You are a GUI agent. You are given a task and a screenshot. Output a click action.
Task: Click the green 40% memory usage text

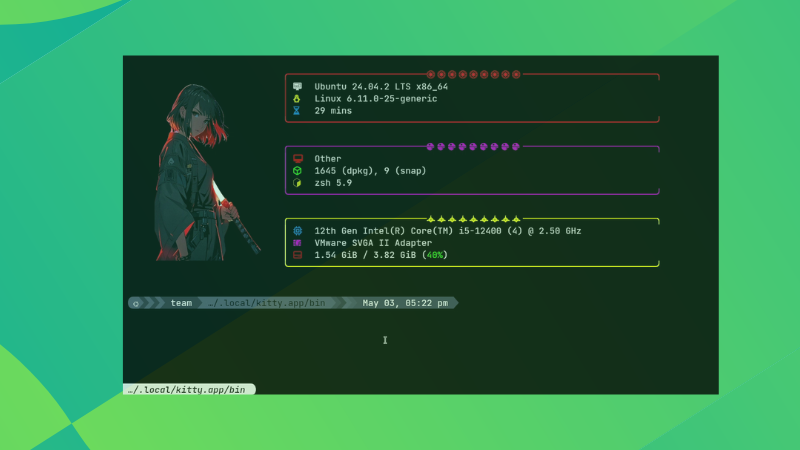coord(434,255)
